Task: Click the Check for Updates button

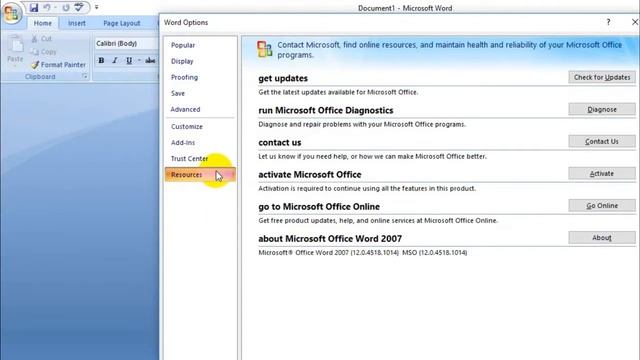Action: pos(602,77)
